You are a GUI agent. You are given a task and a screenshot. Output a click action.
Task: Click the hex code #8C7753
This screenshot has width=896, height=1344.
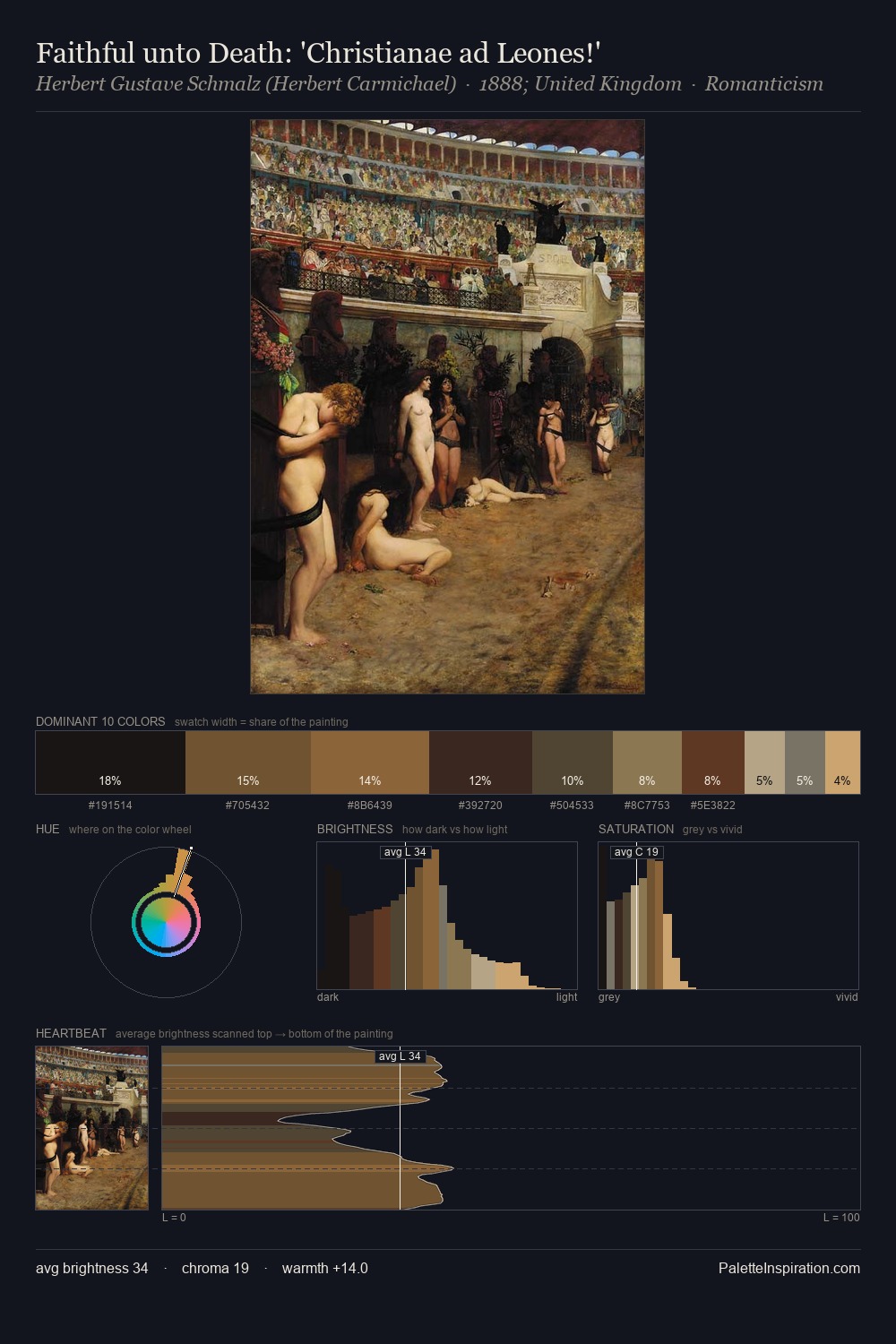click(x=647, y=806)
